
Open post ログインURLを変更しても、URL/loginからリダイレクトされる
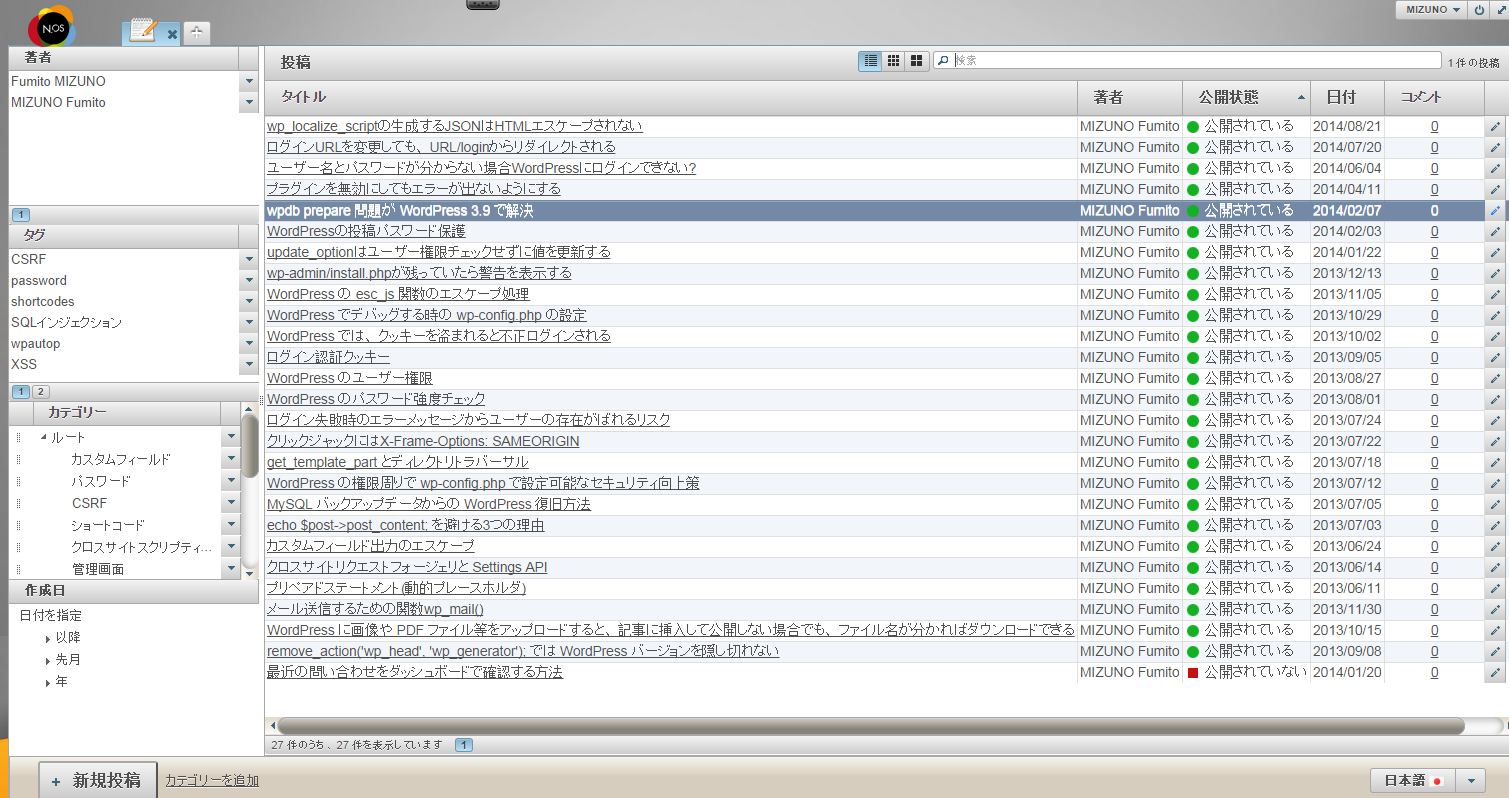(x=441, y=147)
